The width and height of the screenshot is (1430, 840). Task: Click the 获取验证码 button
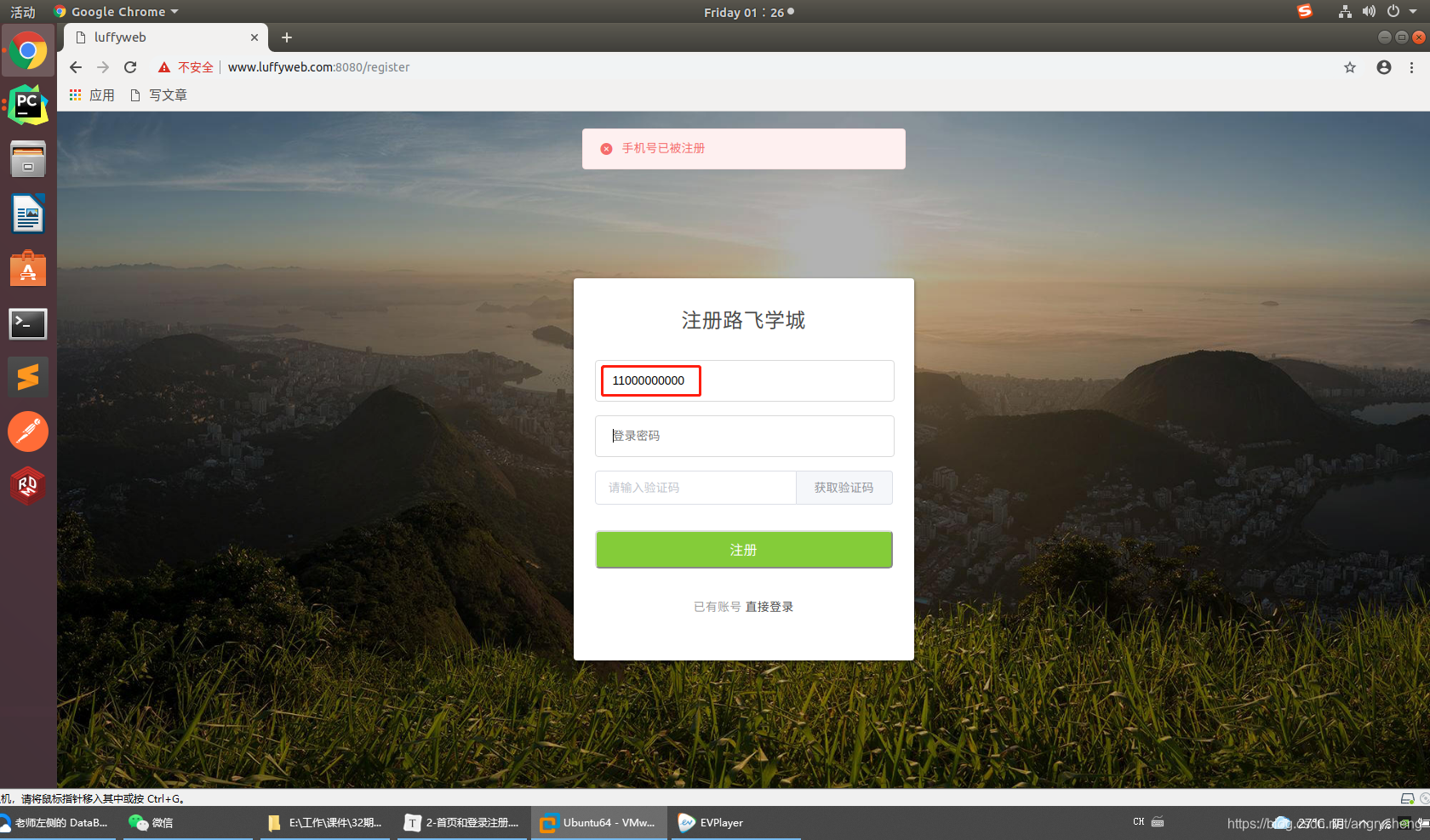pyautogui.click(x=844, y=488)
